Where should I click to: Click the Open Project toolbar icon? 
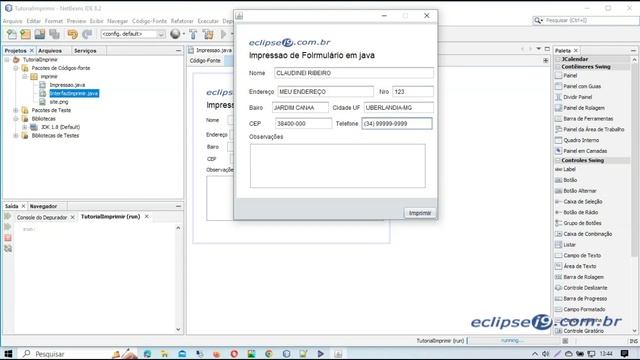point(40,34)
